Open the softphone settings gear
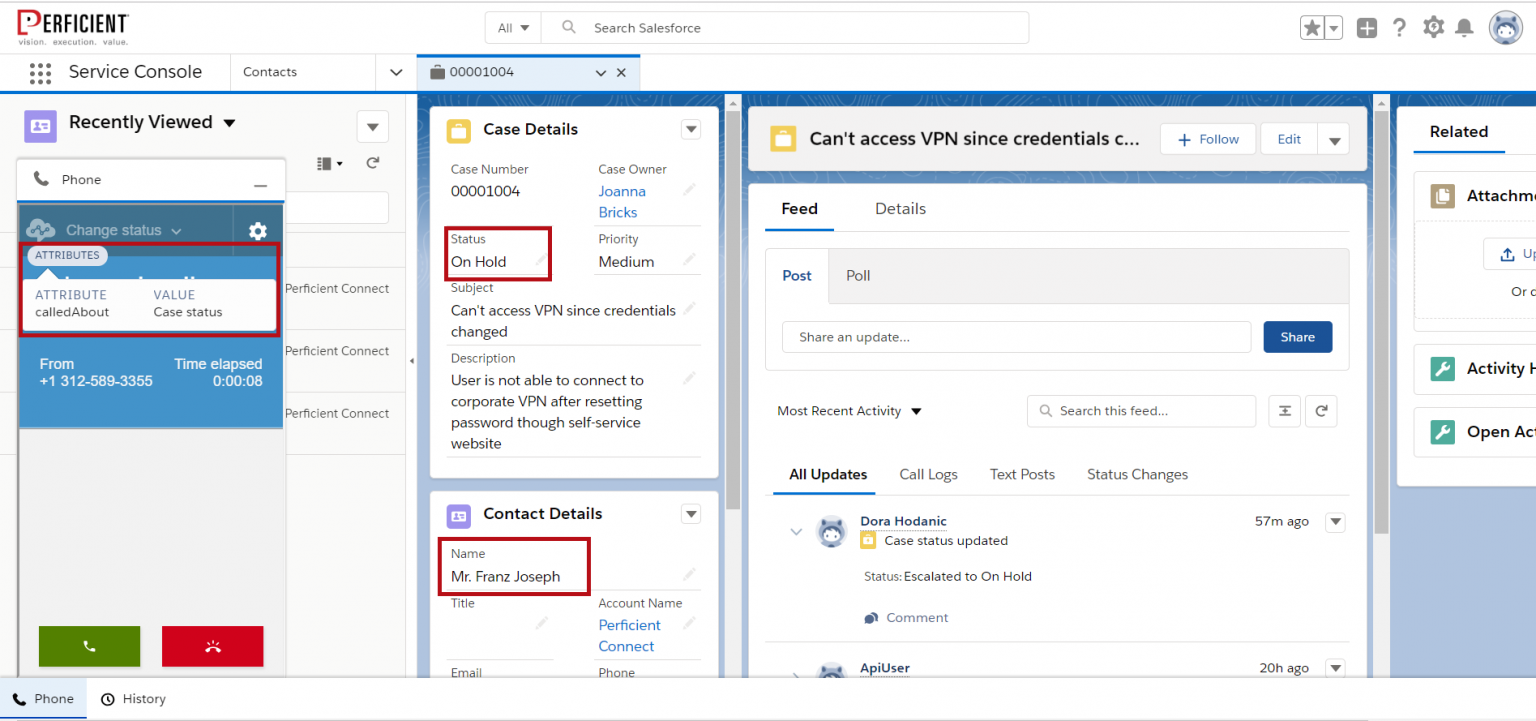This screenshot has width=1536, height=721. tap(258, 230)
